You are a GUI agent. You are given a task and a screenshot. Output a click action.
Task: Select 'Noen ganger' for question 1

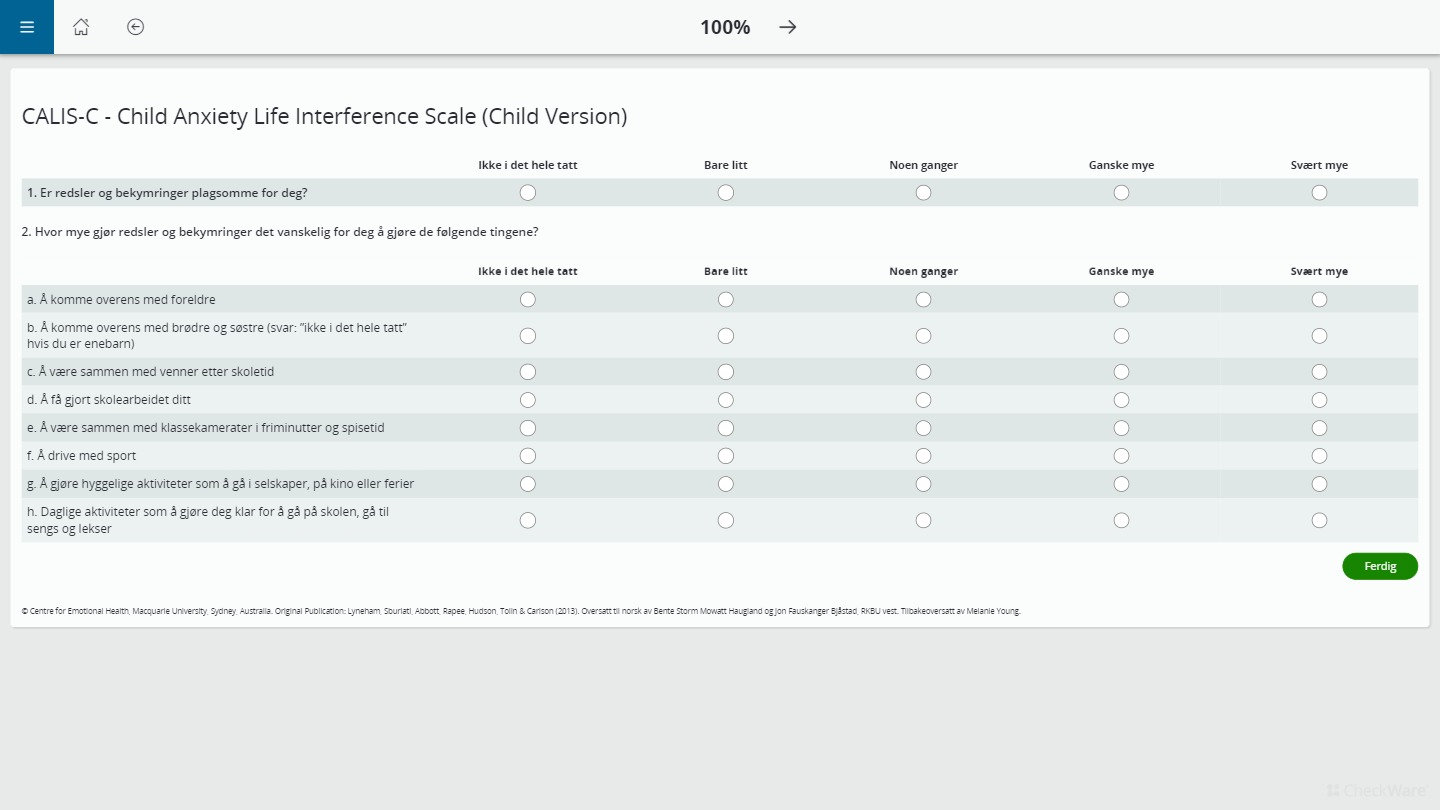[922, 192]
